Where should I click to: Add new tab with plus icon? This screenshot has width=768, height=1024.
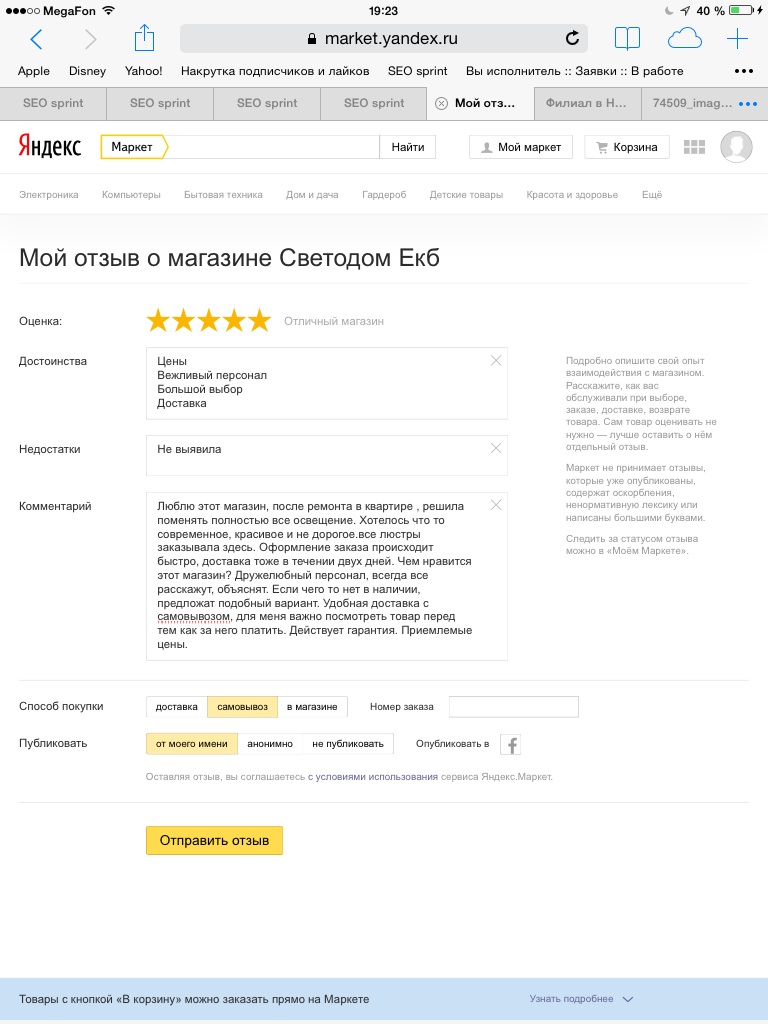click(x=737, y=39)
